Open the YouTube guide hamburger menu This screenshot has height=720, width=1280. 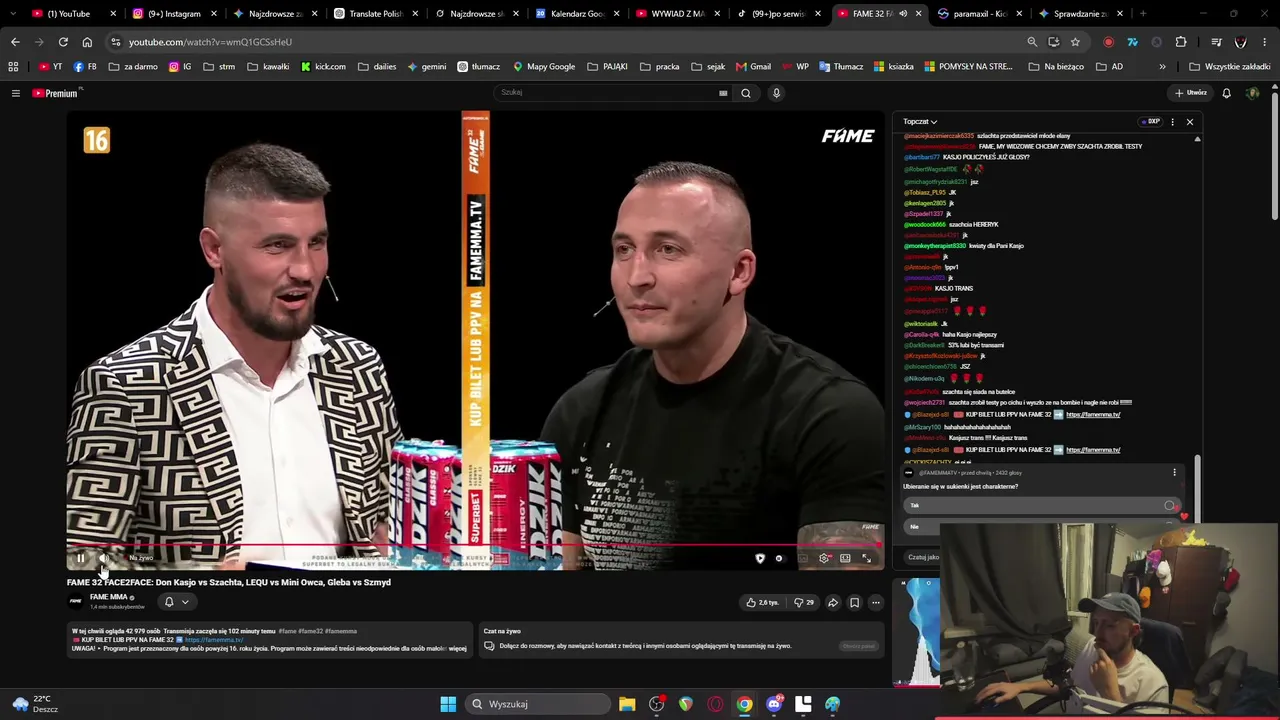point(15,93)
